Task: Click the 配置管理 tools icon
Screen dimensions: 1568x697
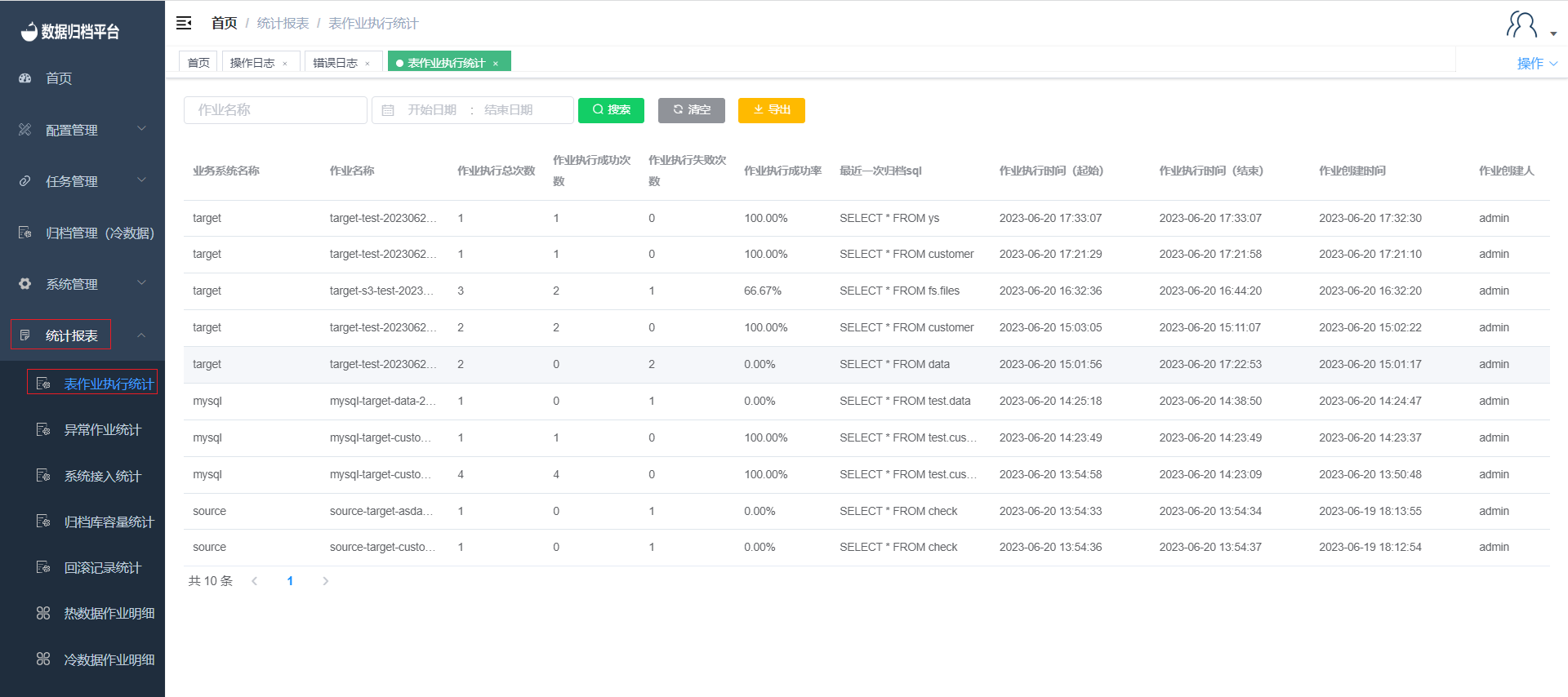Action: [x=24, y=130]
